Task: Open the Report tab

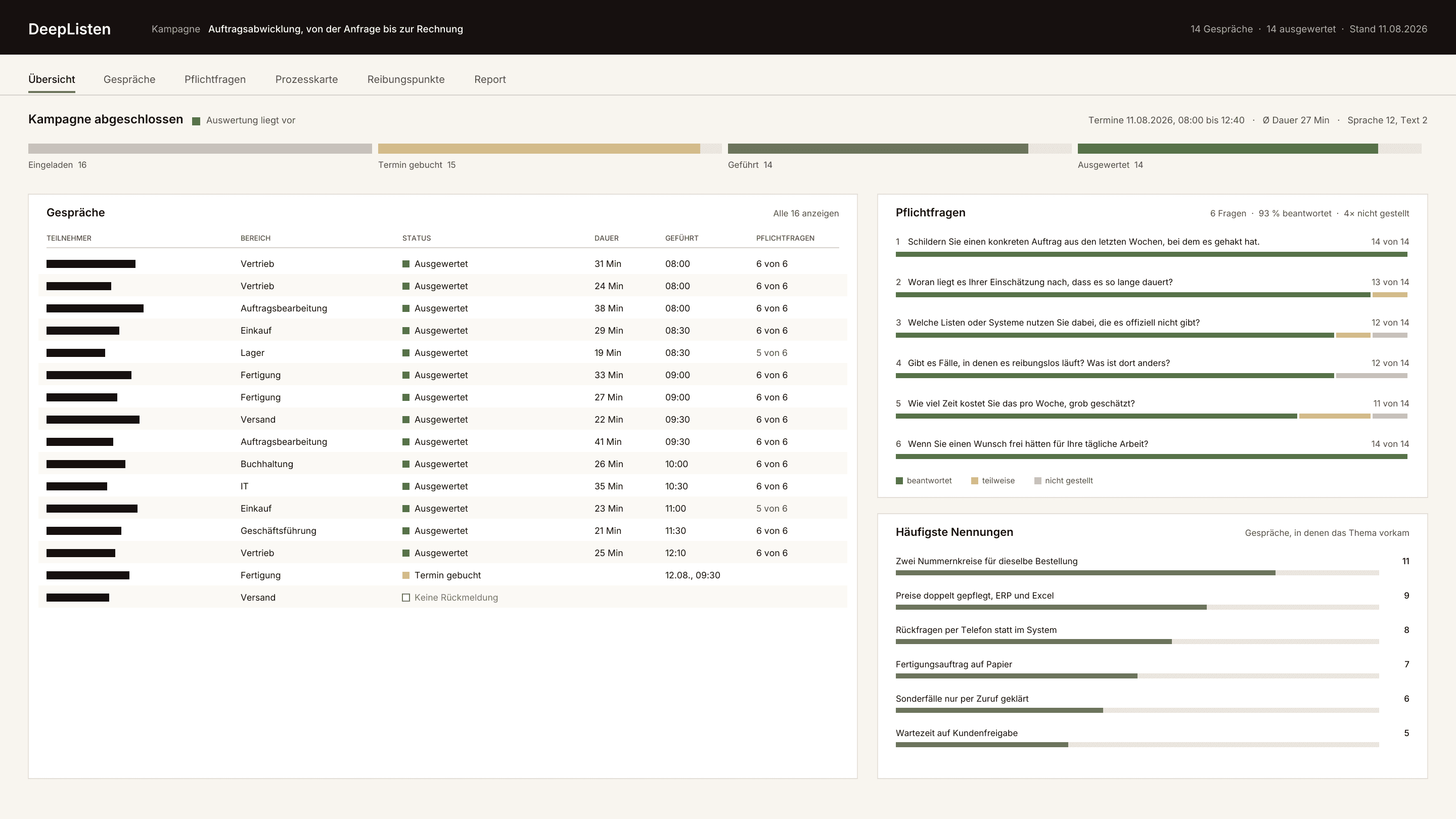Action: pyautogui.click(x=490, y=79)
